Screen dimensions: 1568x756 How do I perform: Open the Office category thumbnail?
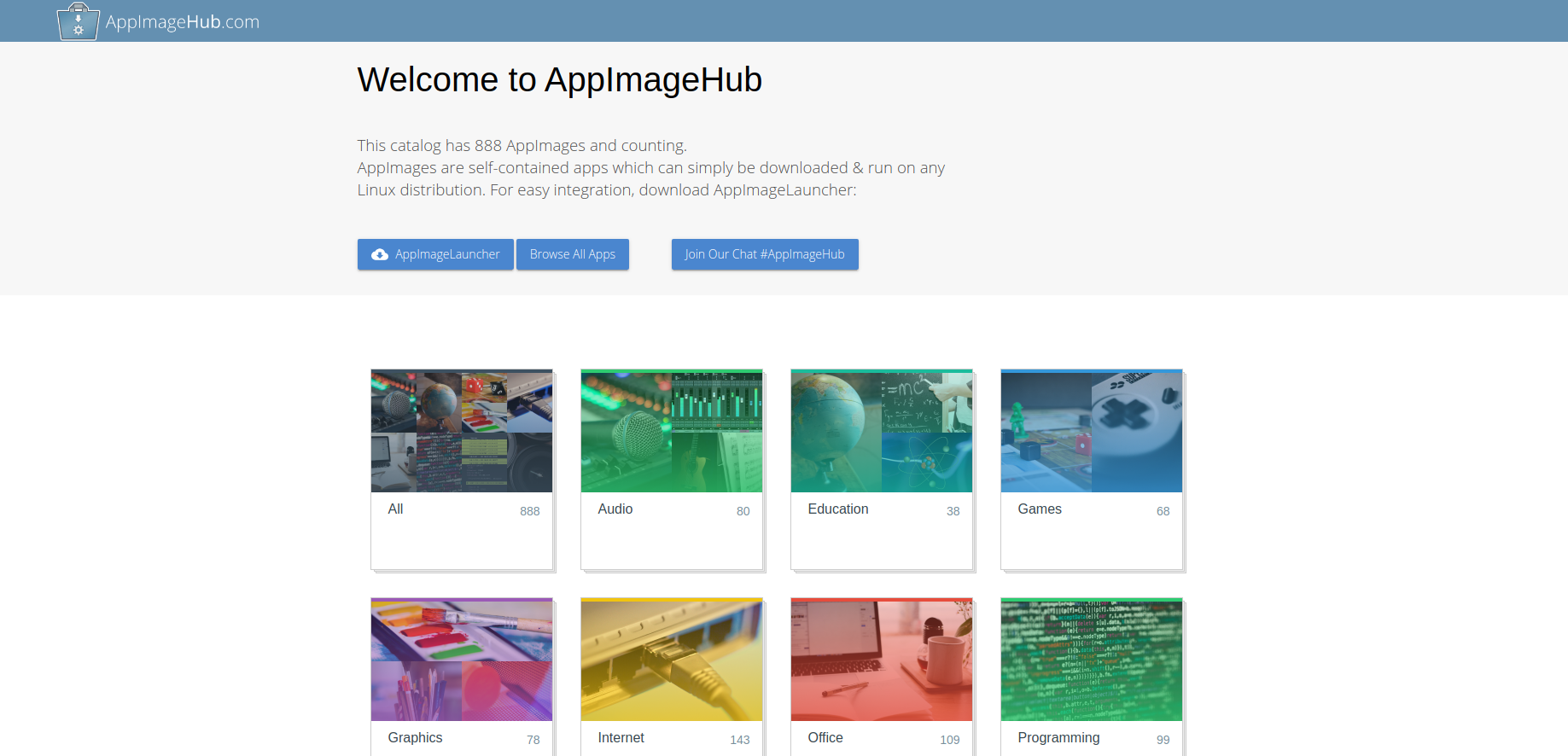click(x=882, y=660)
